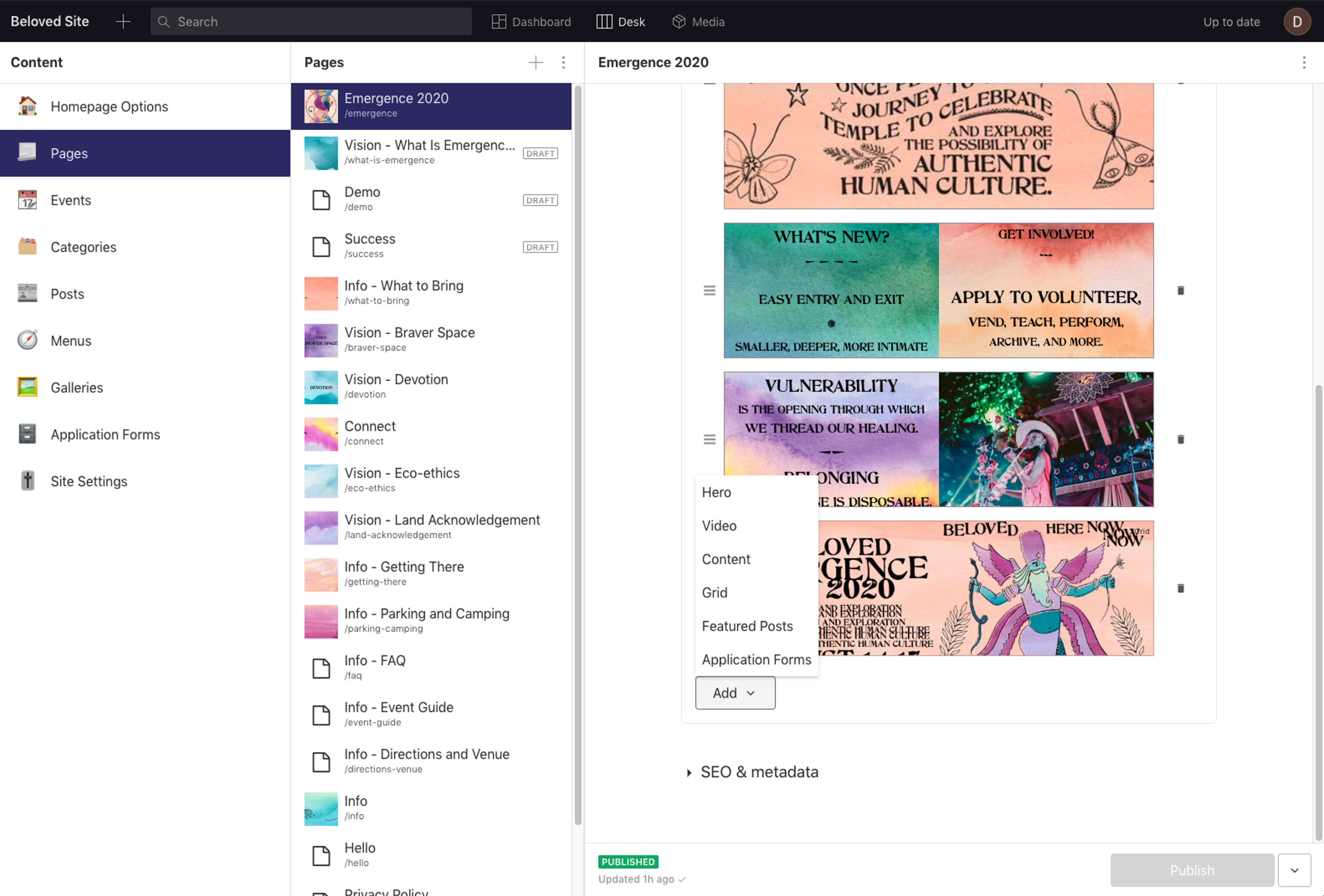This screenshot has height=896, width=1324.
Task: Click the user avatar D
Action: [1297, 22]
